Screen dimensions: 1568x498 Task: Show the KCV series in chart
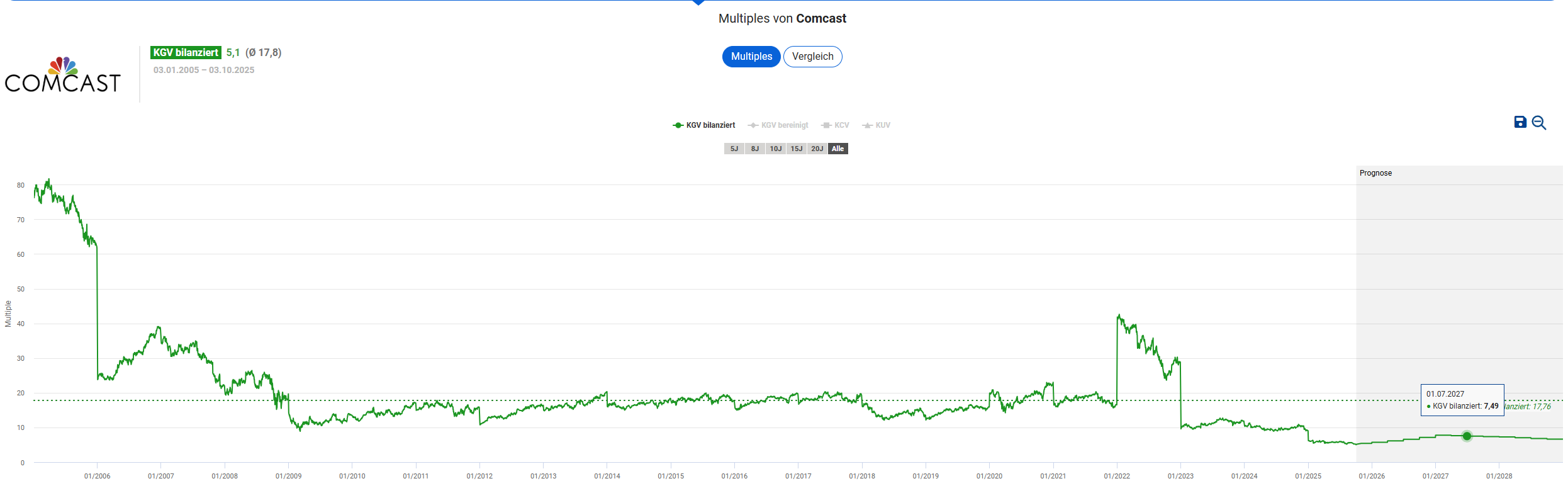[x=836, y=125]
